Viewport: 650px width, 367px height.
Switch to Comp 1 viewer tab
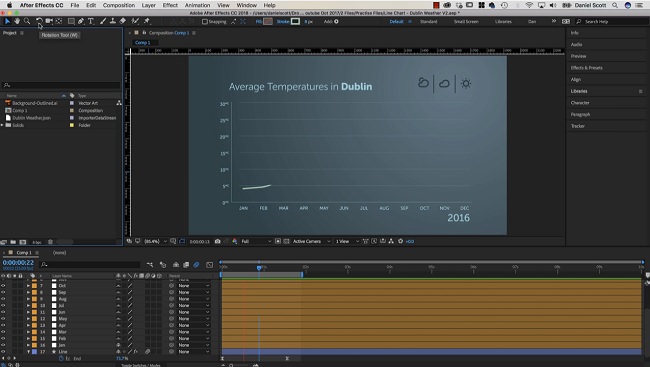[143, 43]
